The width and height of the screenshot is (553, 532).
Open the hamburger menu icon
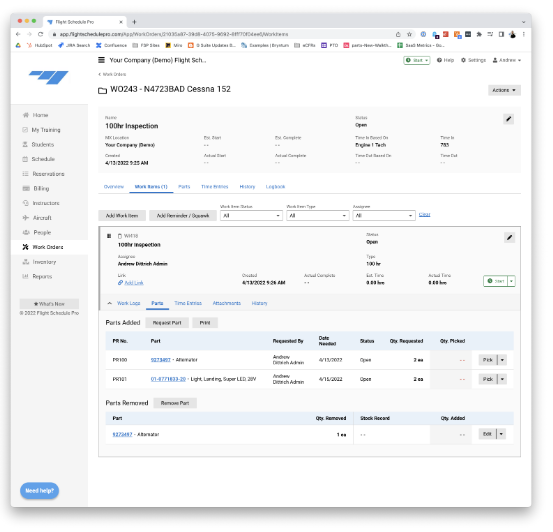coord(101,60)
